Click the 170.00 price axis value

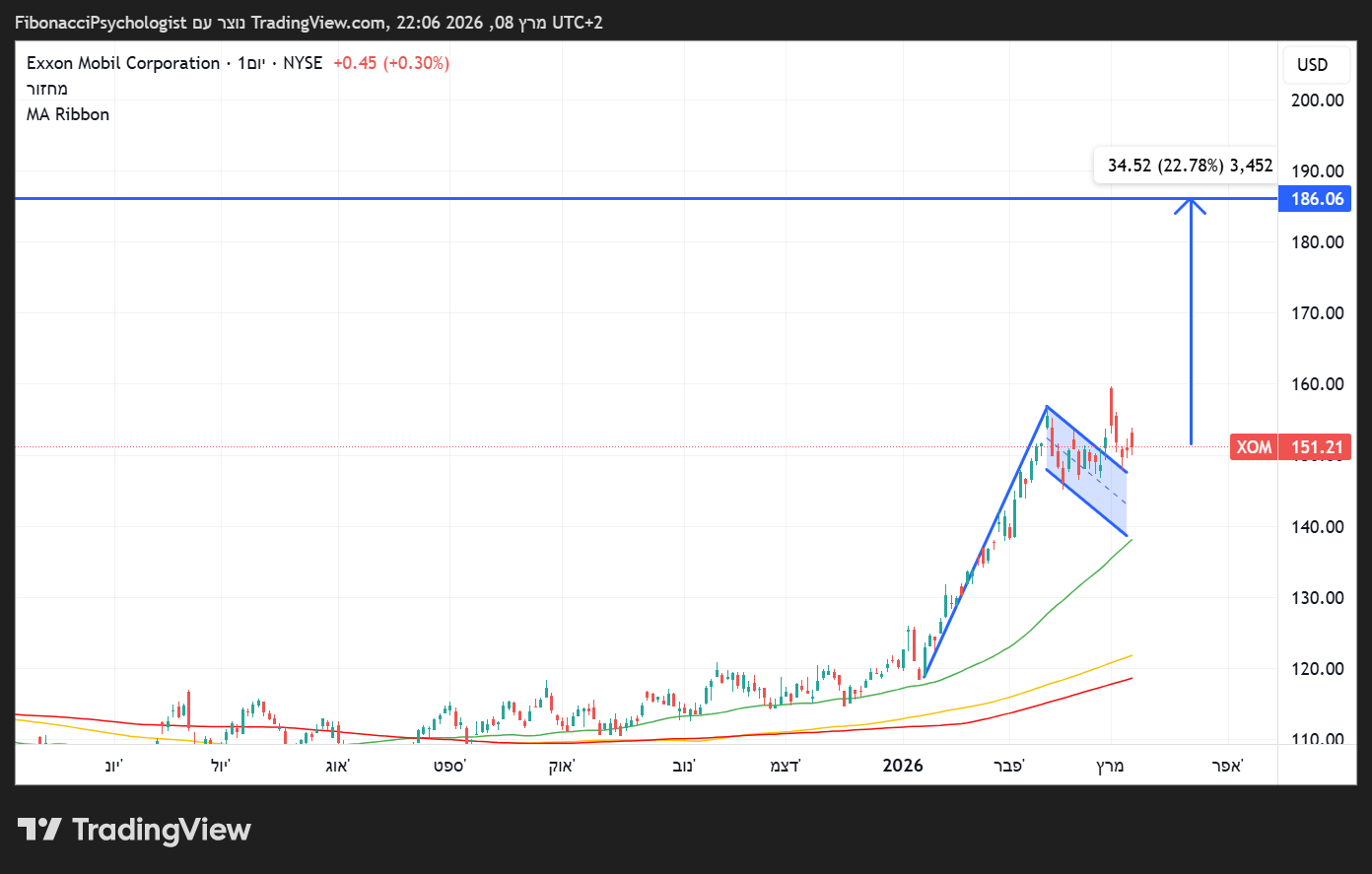point(1318,313)
